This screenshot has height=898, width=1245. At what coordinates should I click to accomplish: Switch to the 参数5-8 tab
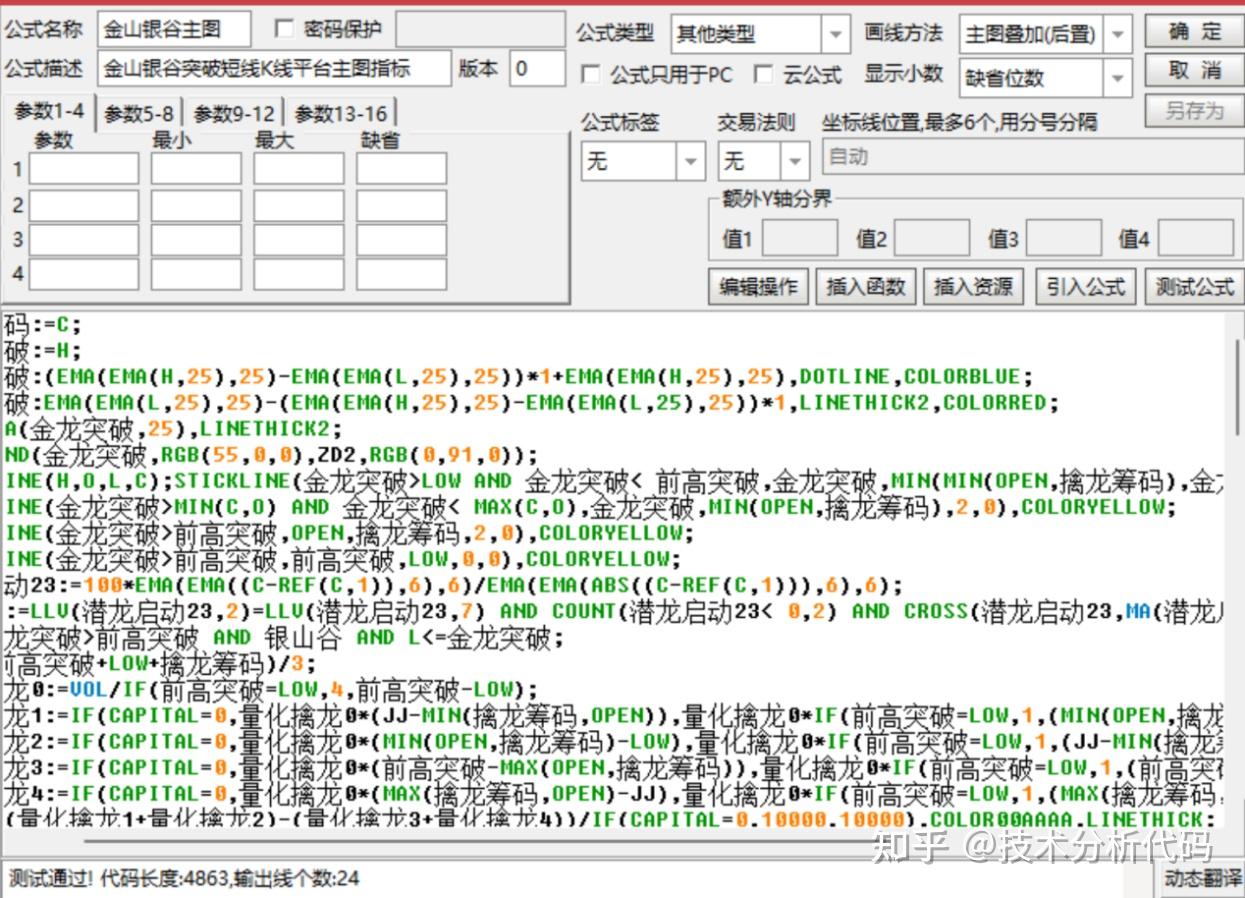tap(139, 113)
